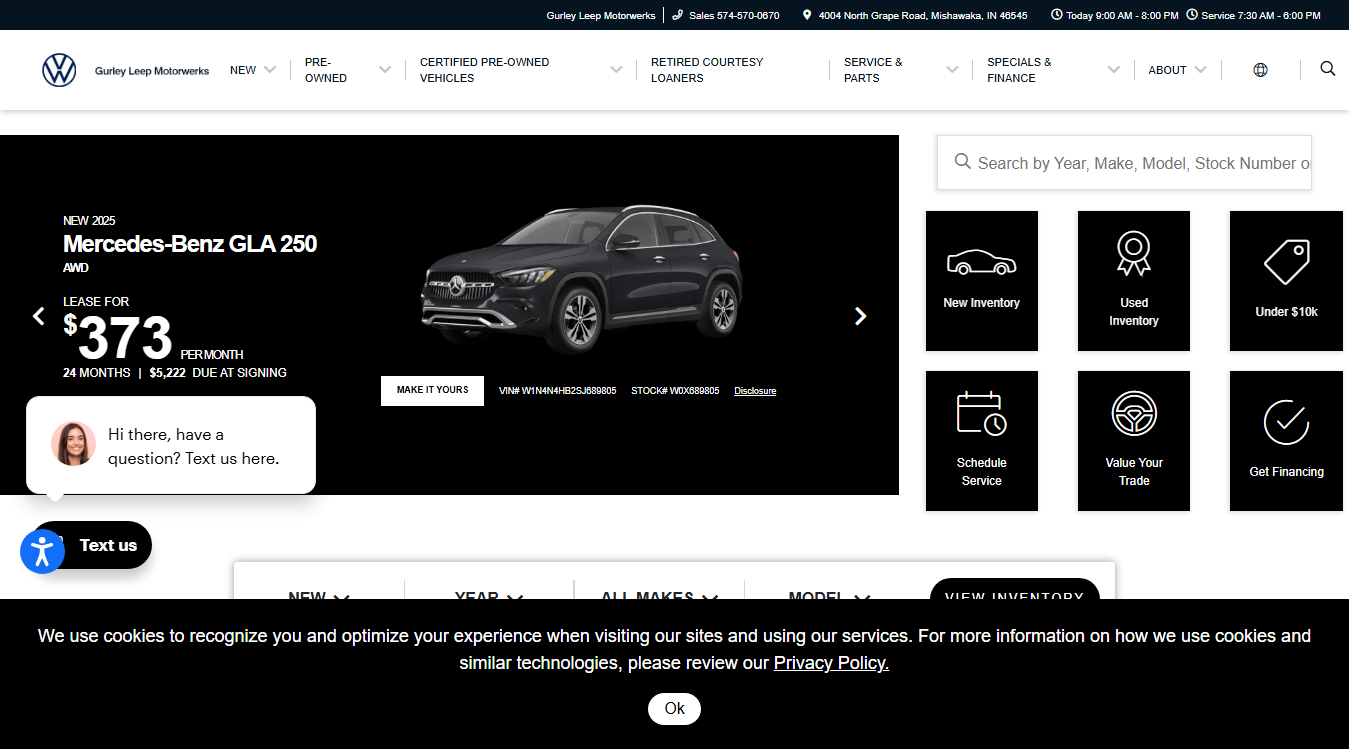Click magnifier icon inside inventory search box
The image size is (1349, 749).
(962, 161)
